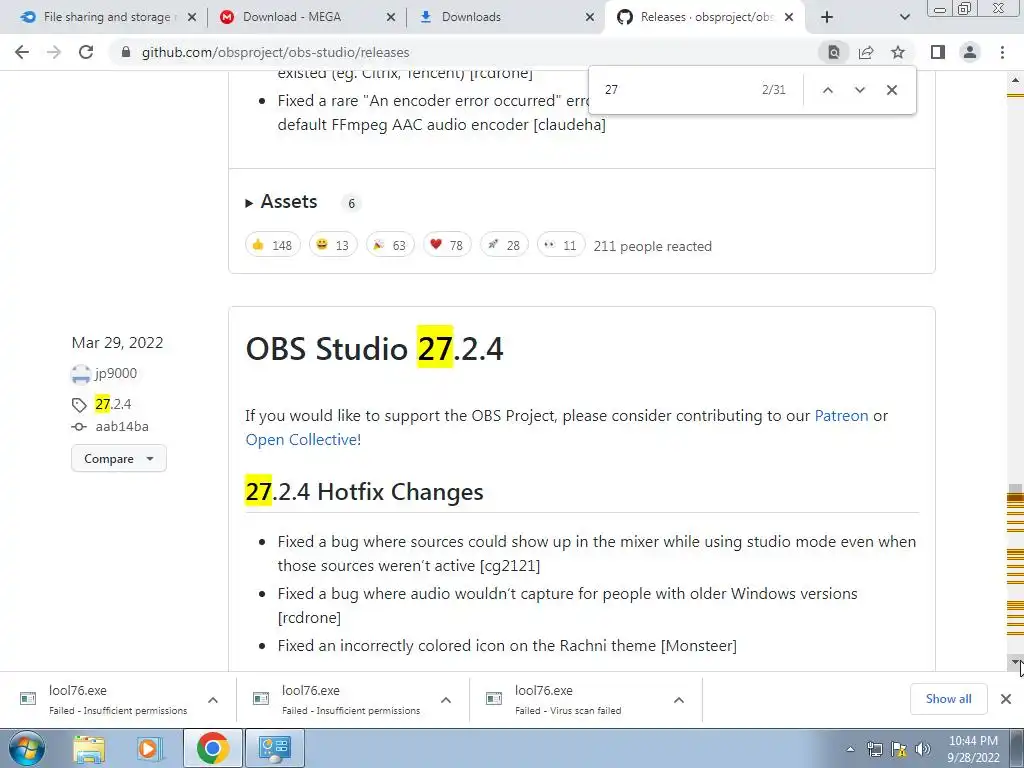
Task: Toggle smile reaction 13
Action: 333,245
